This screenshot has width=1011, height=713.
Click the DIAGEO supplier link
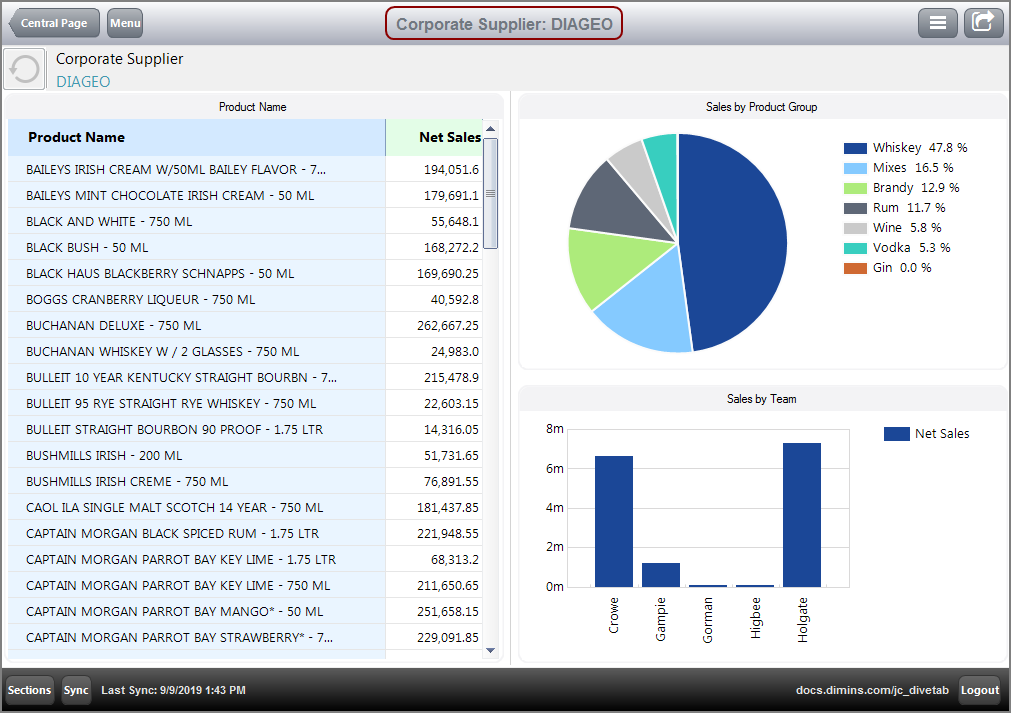point(83,82)
